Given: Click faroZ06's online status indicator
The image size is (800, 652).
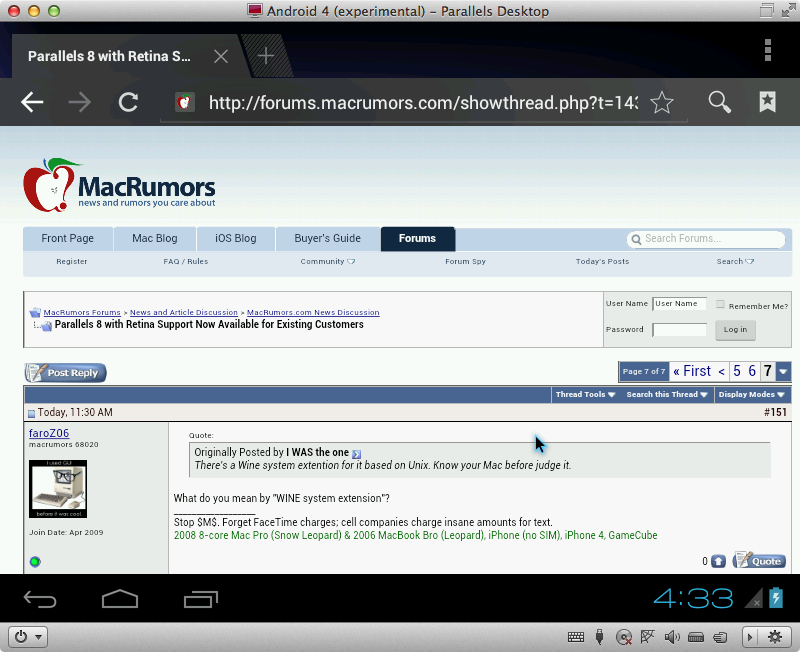Looking at the screenshot, I should 35,562.
